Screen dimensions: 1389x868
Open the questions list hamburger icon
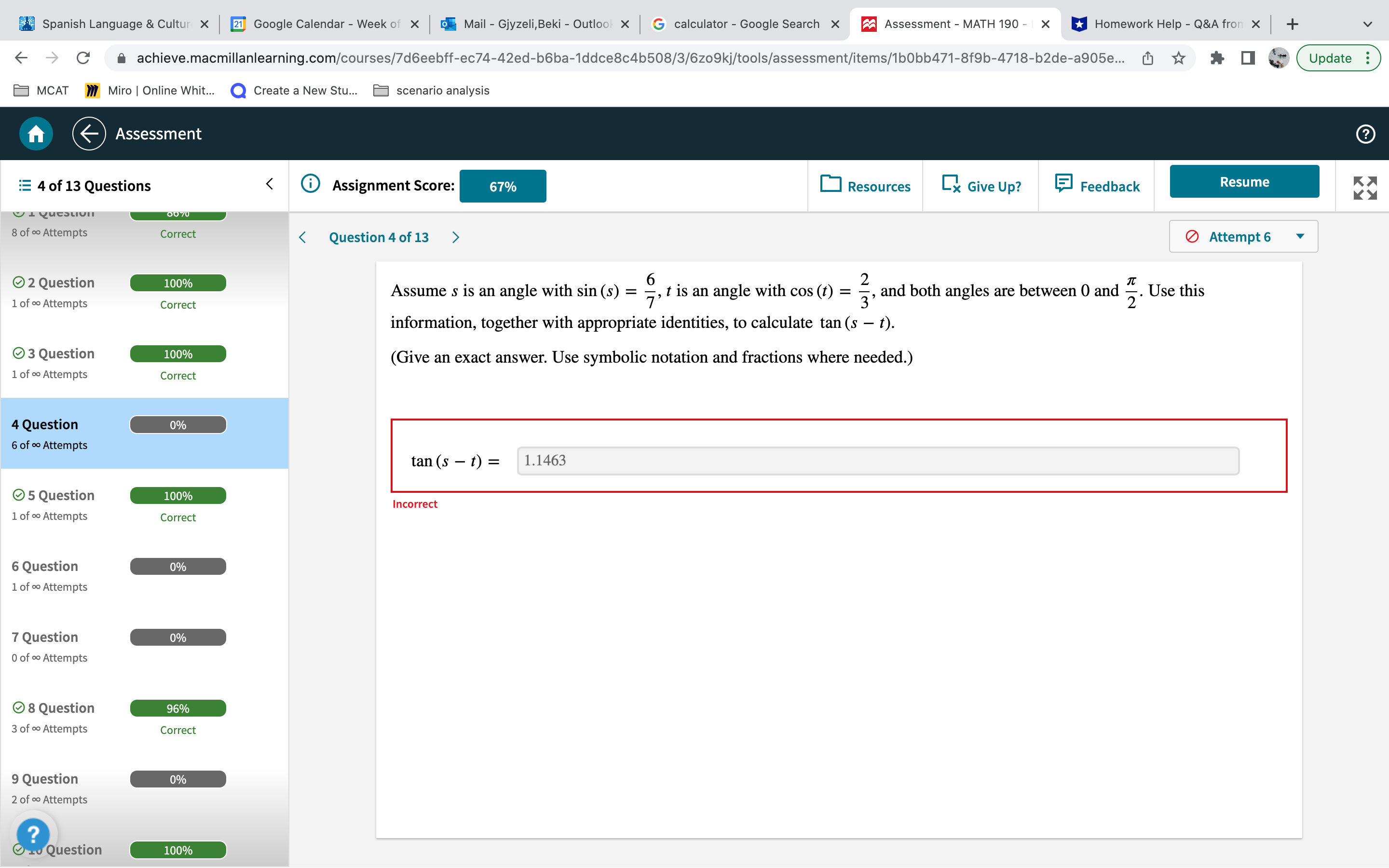pos(24,185)
